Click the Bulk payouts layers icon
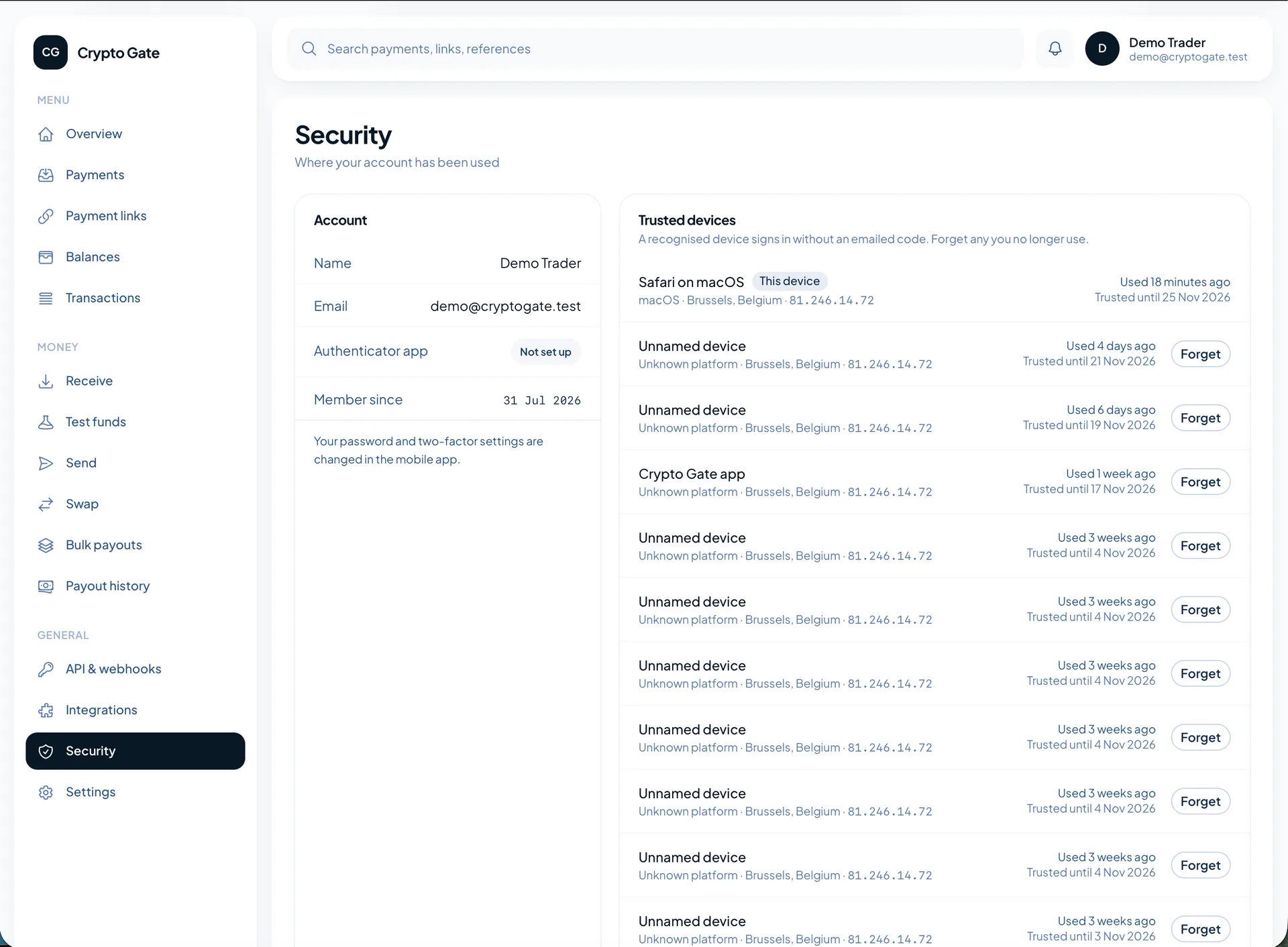The width and height of the screenshot is (1288, 947). [x=46, y=545]
